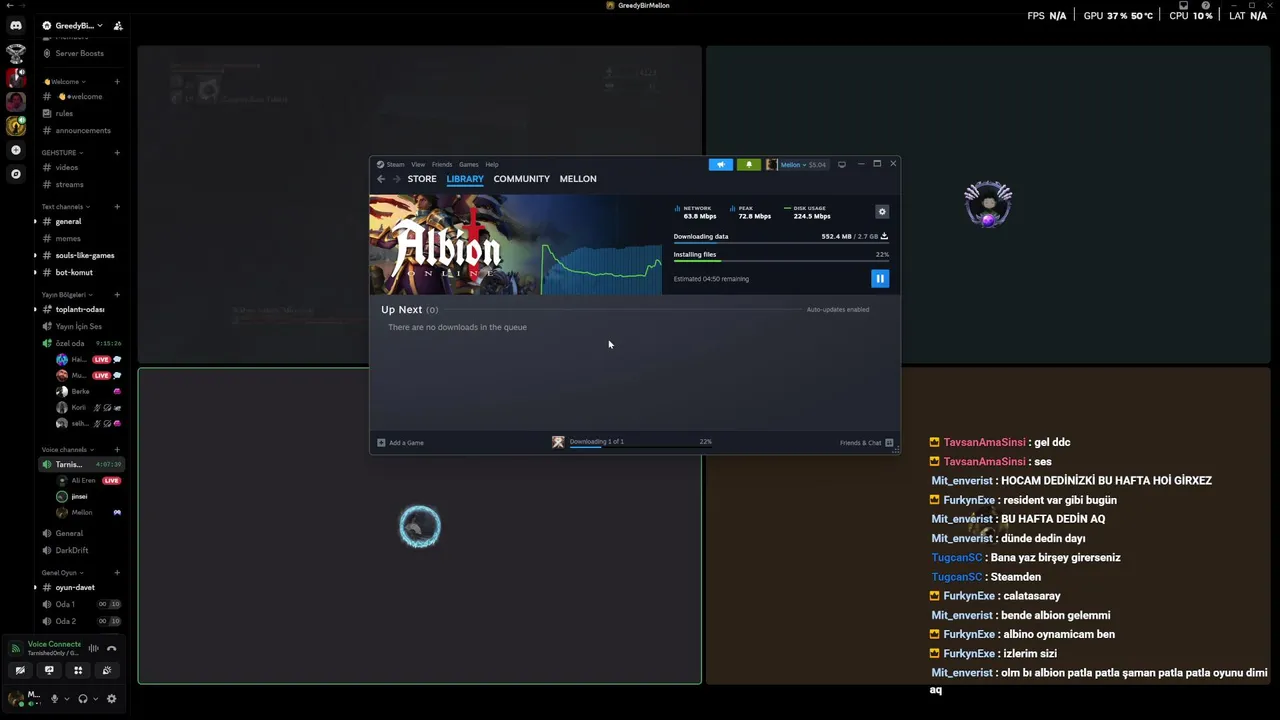Screen dimensions: 1280x720
Task: Open Steam download settings gear
Action: click(x=882, y=212)
